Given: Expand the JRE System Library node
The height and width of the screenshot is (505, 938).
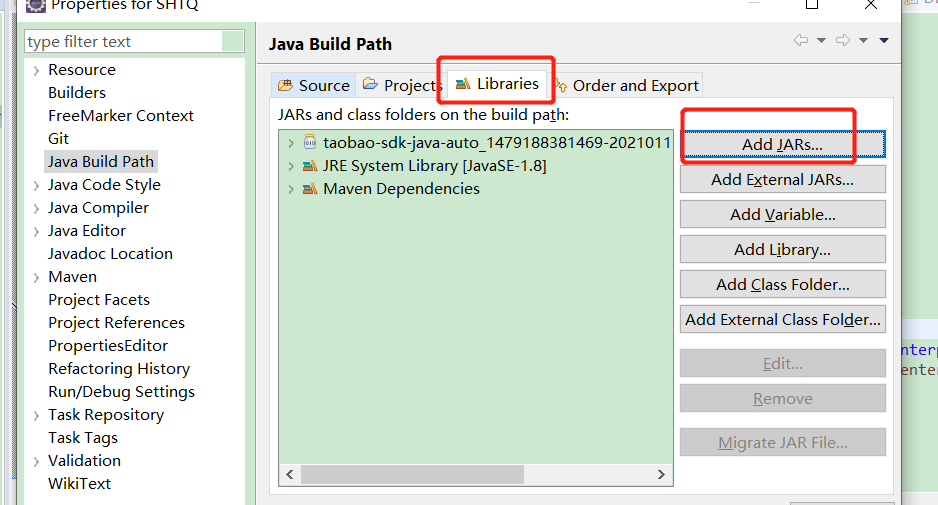Looking at the screenshot, I should (x=291, y=166).
